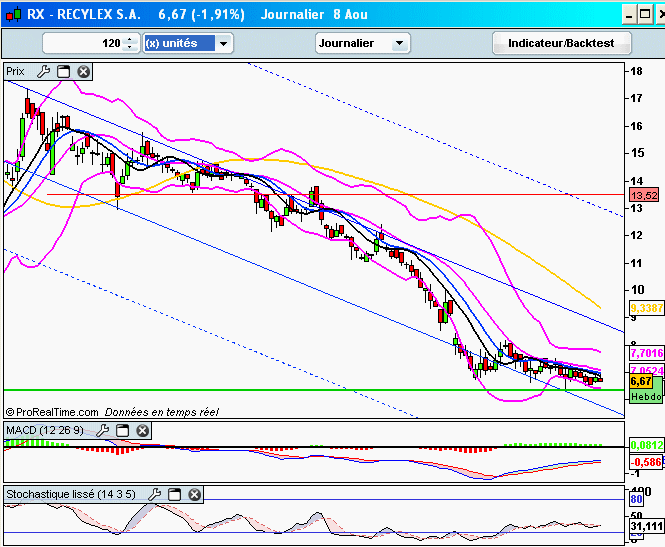
Task: Select the 0,0812 MACD histogram value
Action: (646, 445)
